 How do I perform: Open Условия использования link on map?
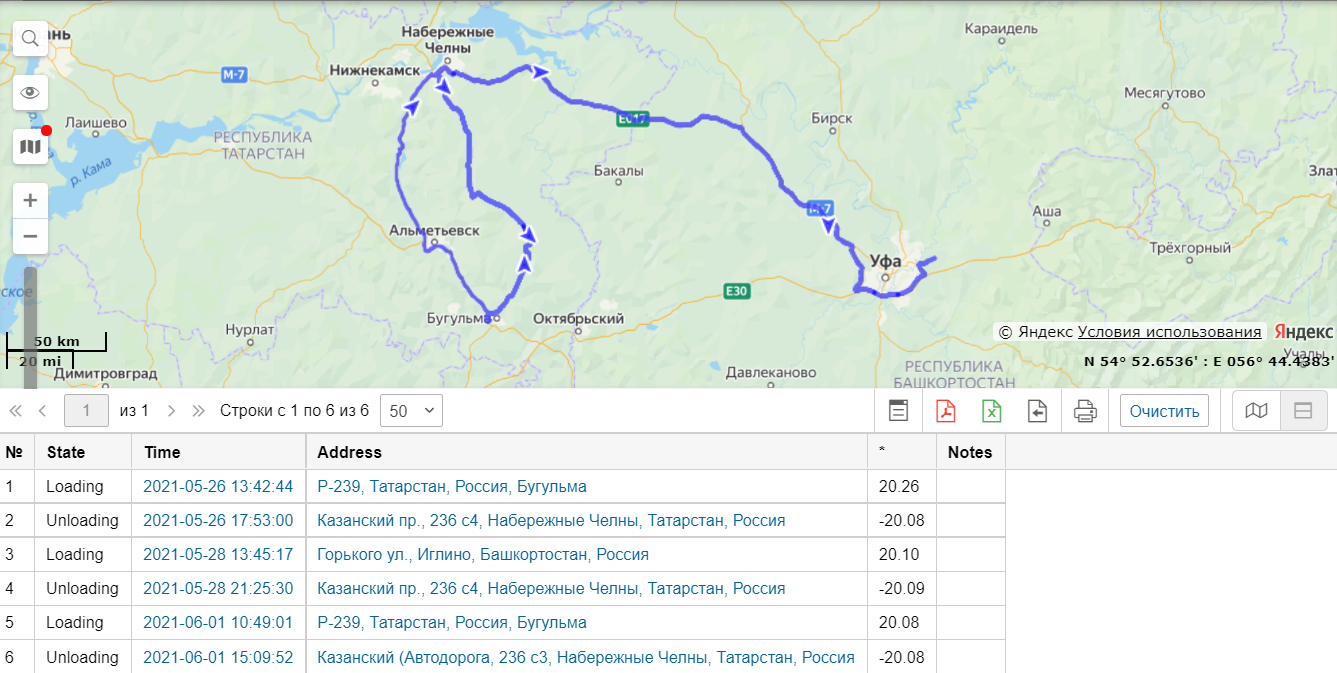pos(1169,332)
